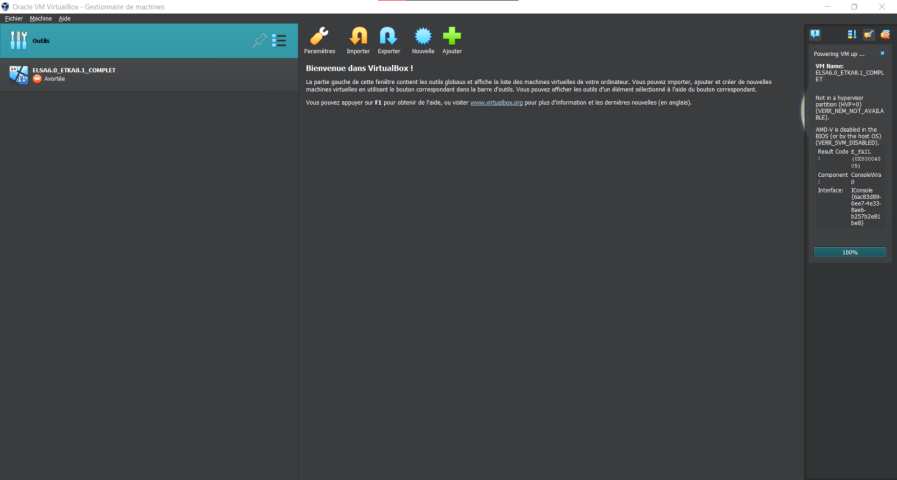The width and height of the screenshot is (897, 480).
Task: Click the Avortée status text
Action: click(54, 79)
